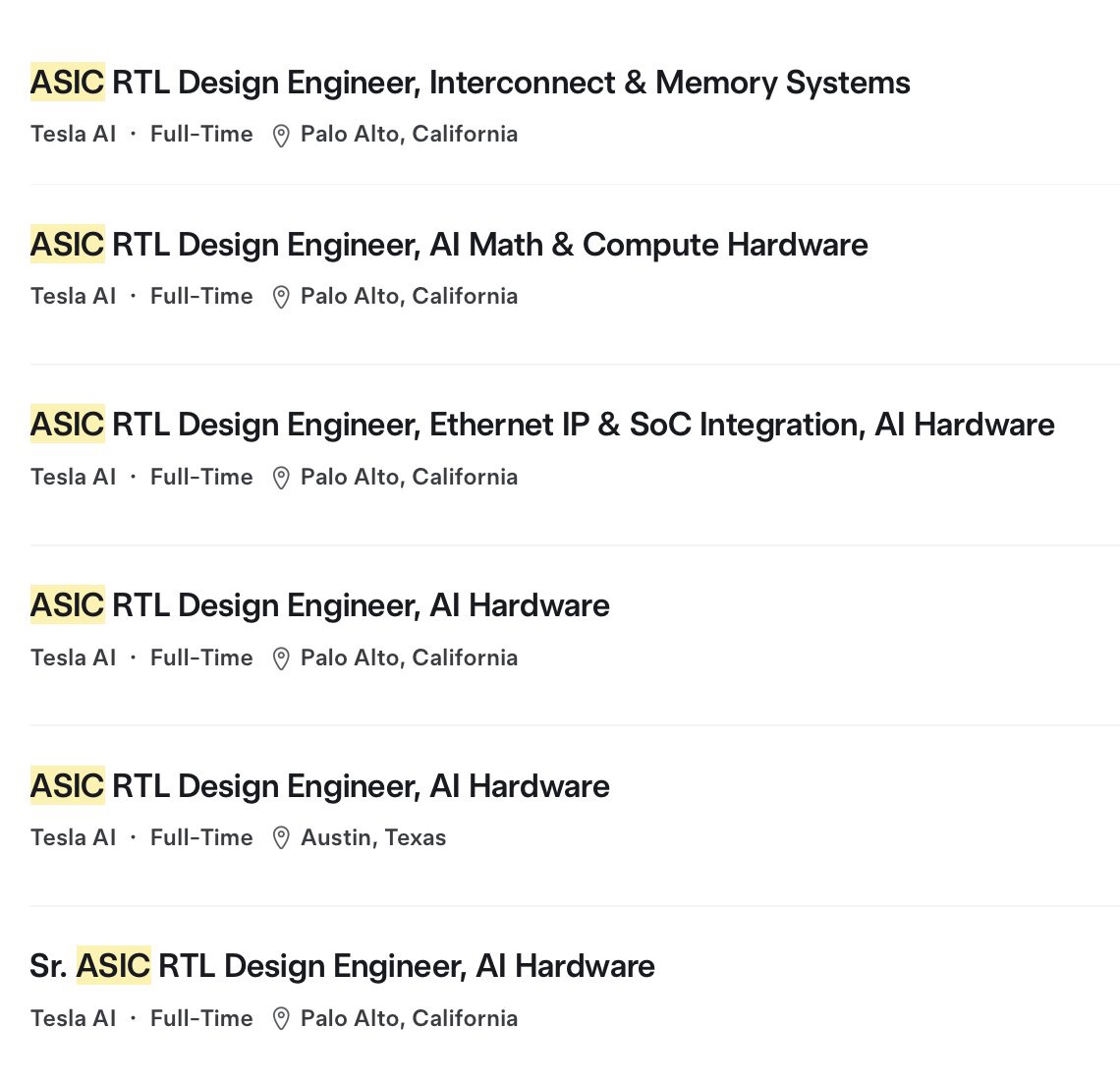This screenshot has width=1120, height=1085.
Task: Open Ethernet IP & SoC Integration job title
Action: [x=542, y=425]
